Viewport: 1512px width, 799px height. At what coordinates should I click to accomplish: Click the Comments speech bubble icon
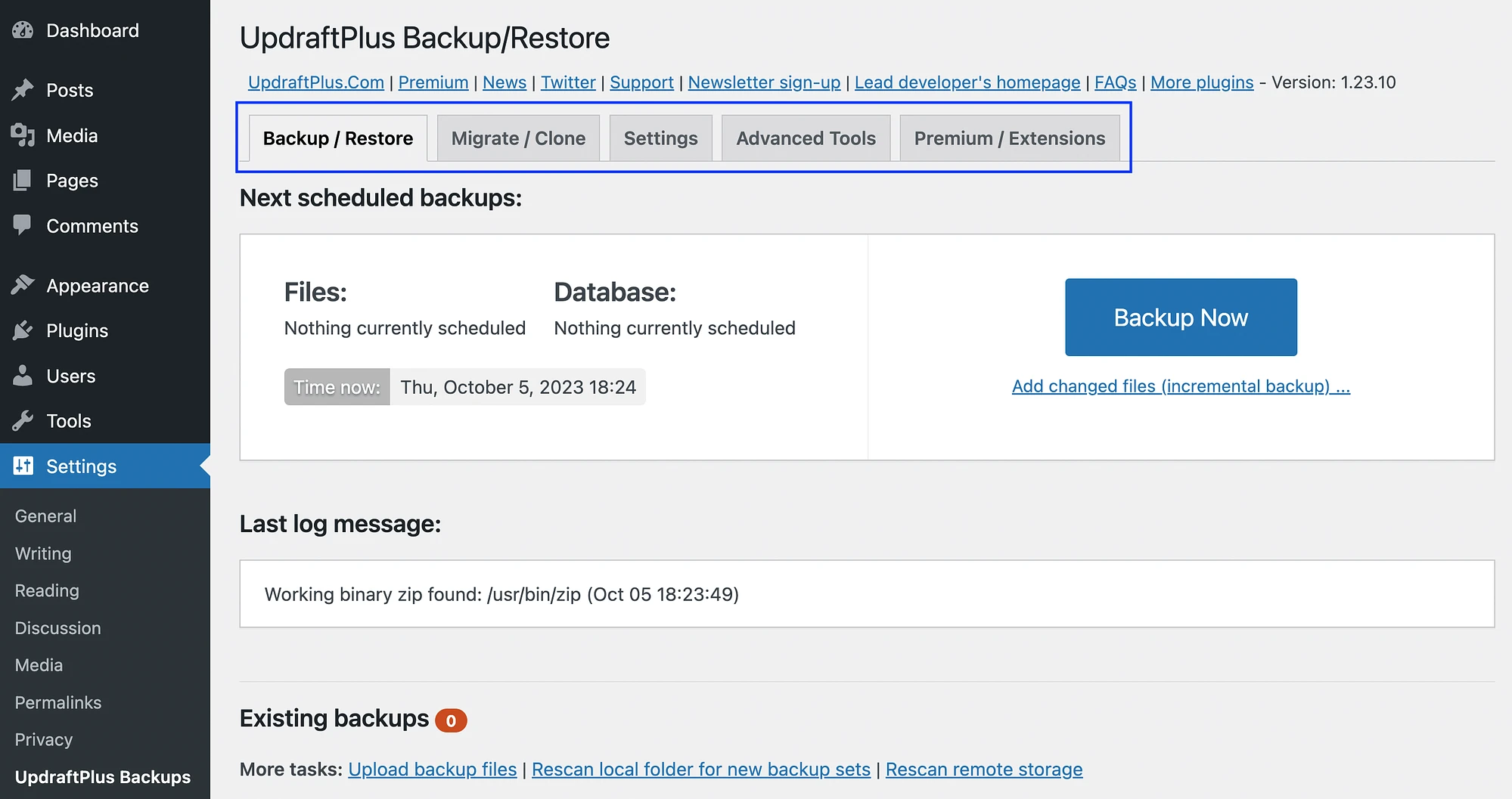click(23, 225)
